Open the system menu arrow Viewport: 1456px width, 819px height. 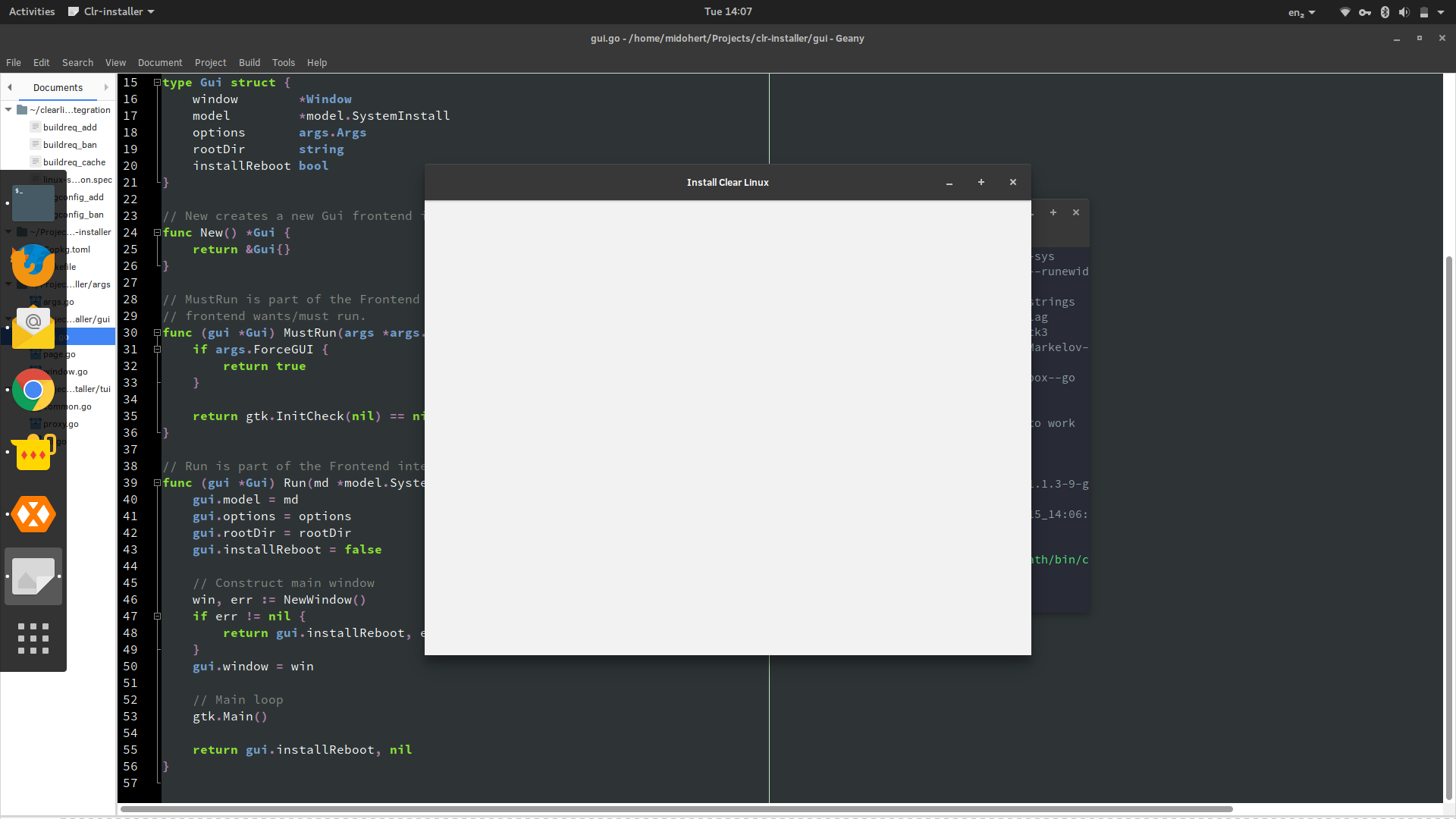tap(1441, 12)
